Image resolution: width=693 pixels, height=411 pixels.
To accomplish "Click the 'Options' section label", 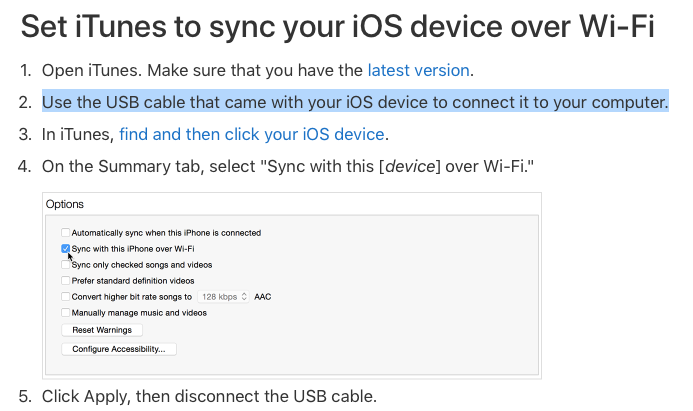I will (x=65, y=204).
